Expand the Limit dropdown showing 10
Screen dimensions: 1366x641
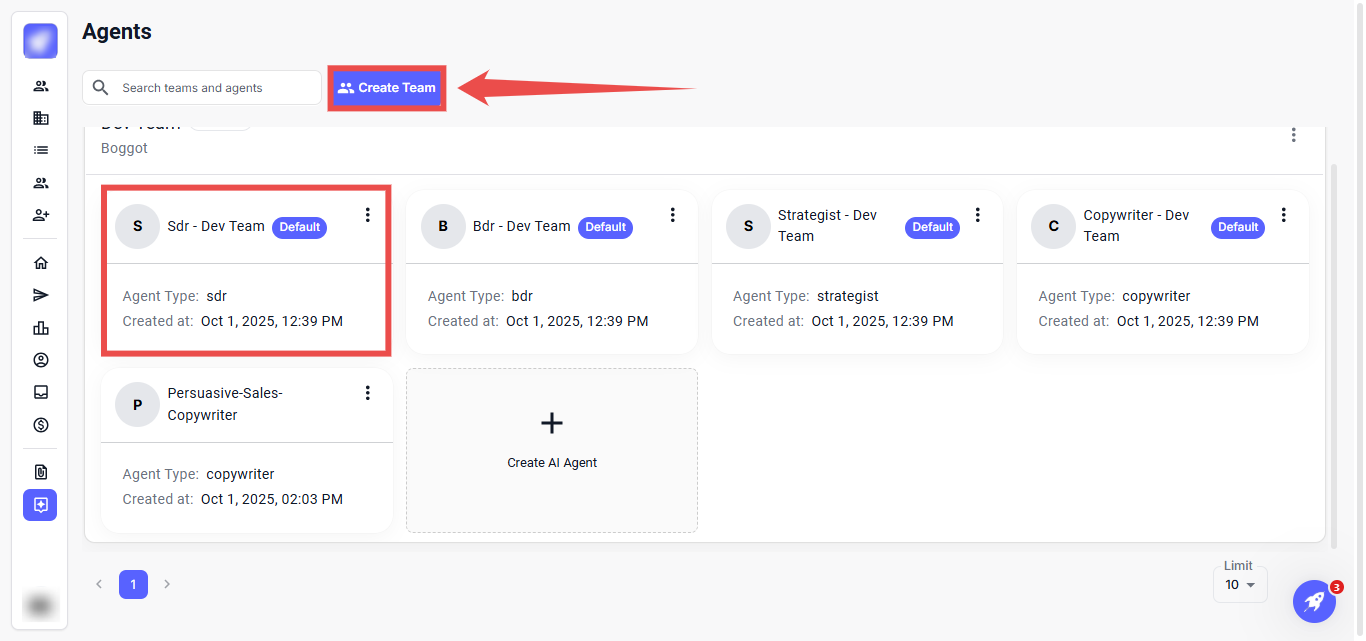click(1239, 585)
